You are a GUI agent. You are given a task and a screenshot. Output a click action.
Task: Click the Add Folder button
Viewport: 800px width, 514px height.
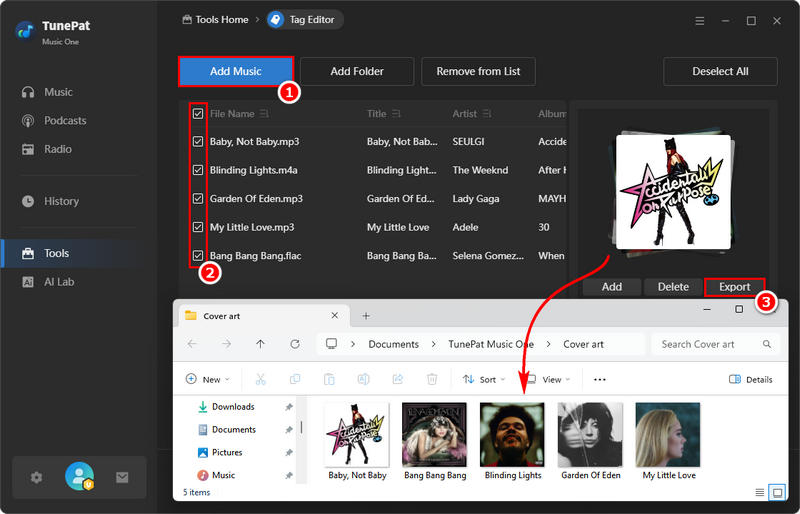tap(357, 71)
